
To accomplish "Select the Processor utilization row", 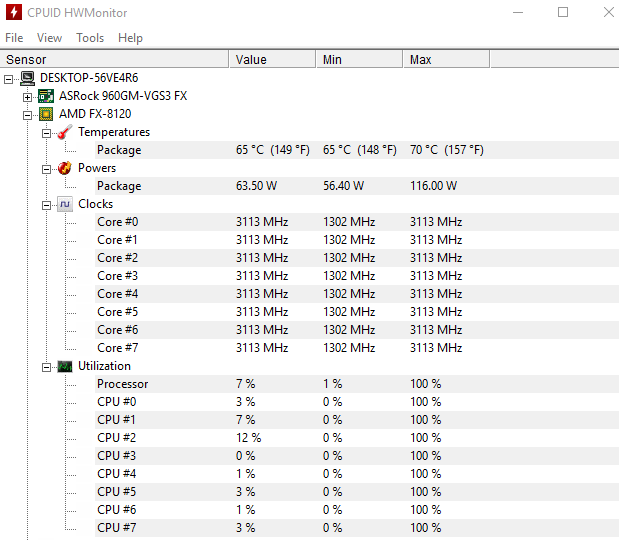I will [357, 384].
